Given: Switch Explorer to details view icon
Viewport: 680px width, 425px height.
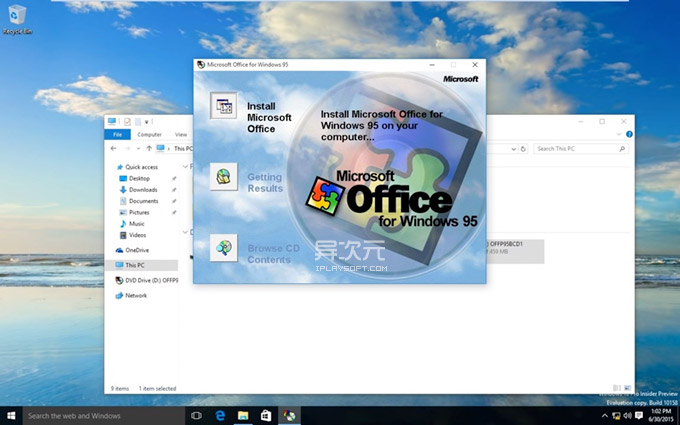Looking at the screenshot, I should (x=617, y=388).
